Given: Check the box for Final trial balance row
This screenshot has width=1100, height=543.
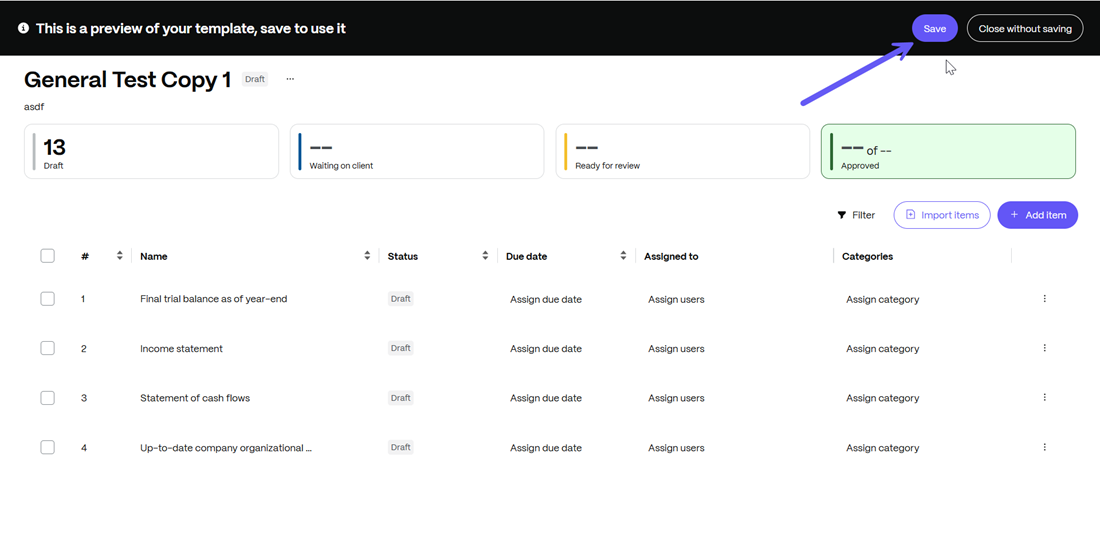Looking at the screenshot, I should pos(47,299).
